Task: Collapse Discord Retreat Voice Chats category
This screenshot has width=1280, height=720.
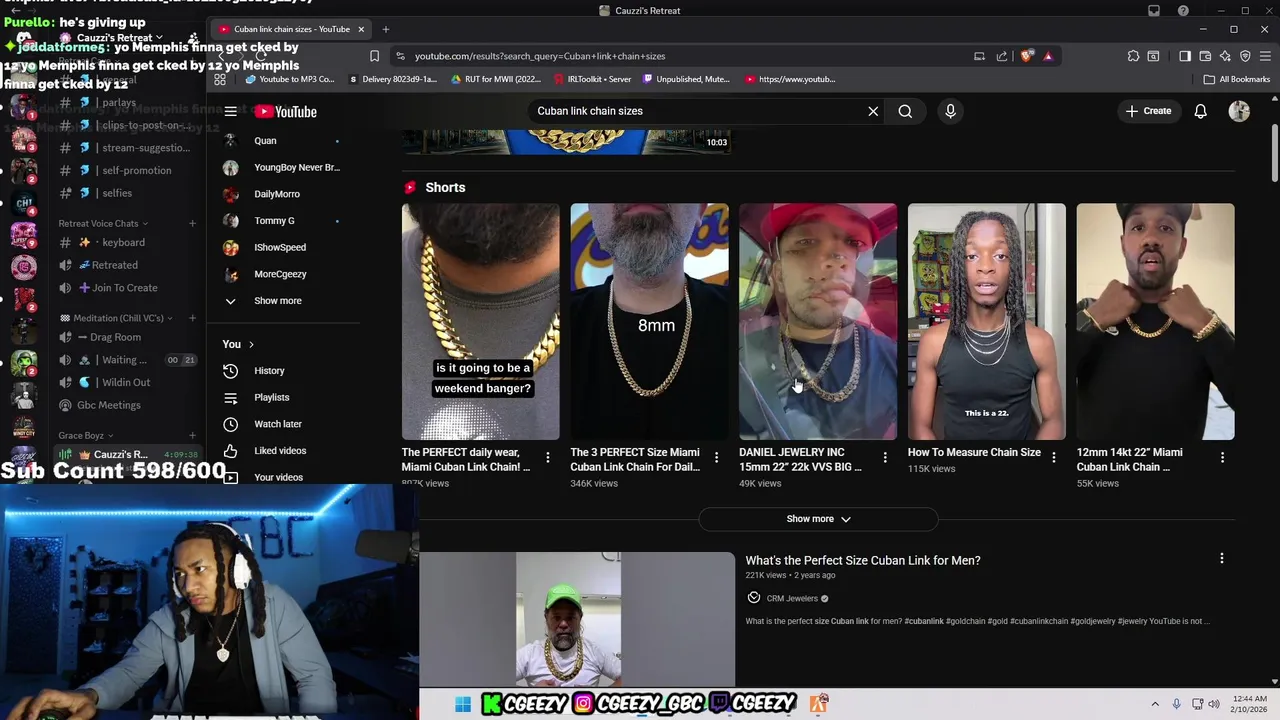Action: pos(103,224)
